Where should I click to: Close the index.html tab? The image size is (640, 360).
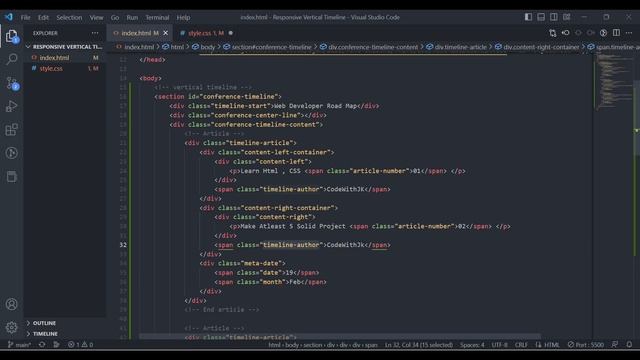click(165, 33)
